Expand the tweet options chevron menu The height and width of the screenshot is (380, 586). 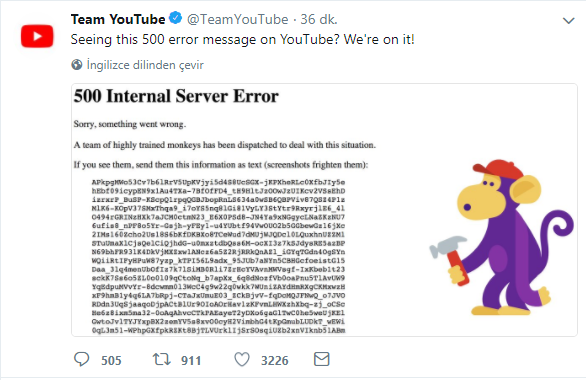click(x=568, y=21)
